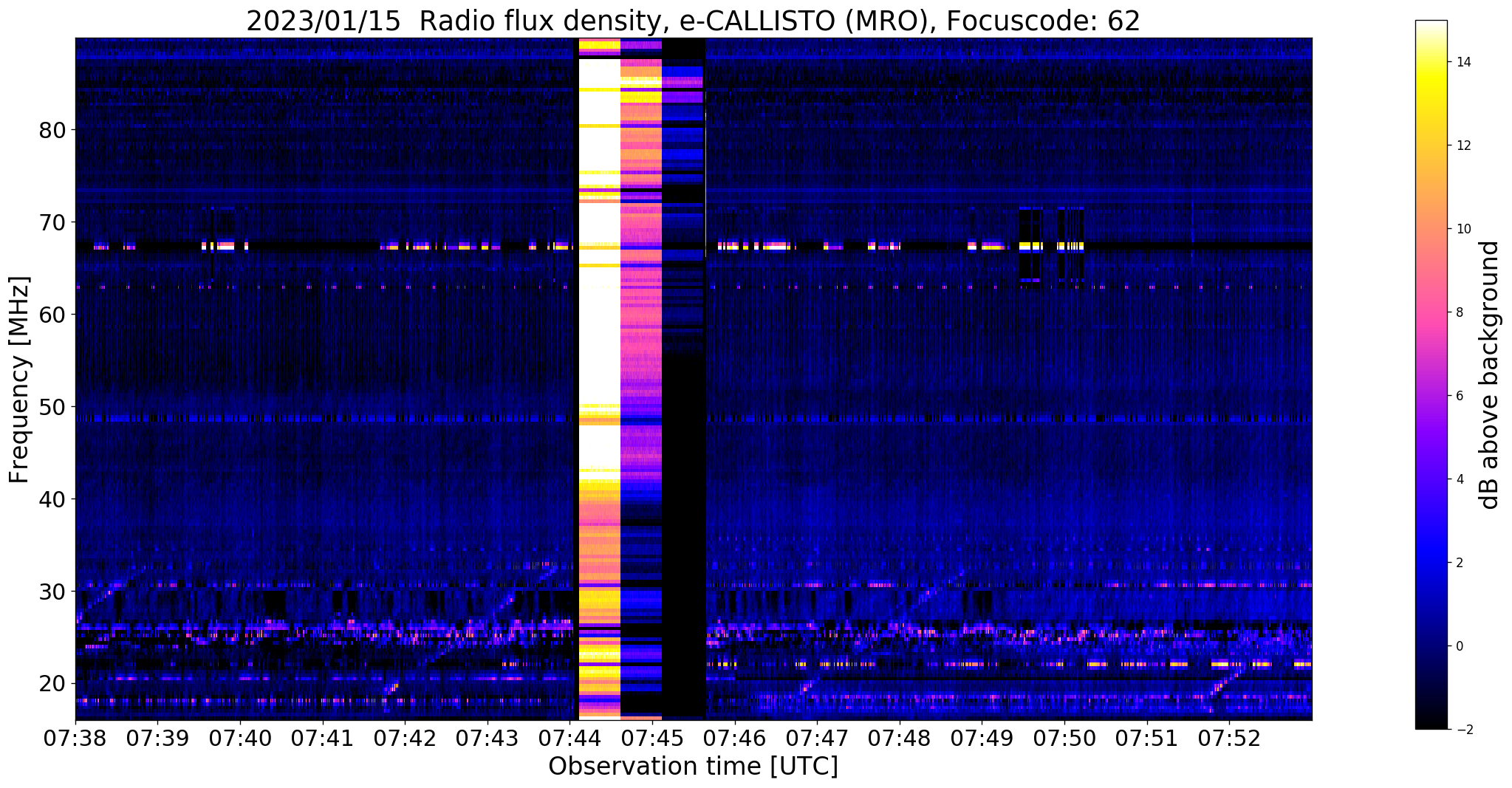
Task: Click the bright yellow burst at 67 MHz near 07:49:30
Action: click(x=1030, y=246)
